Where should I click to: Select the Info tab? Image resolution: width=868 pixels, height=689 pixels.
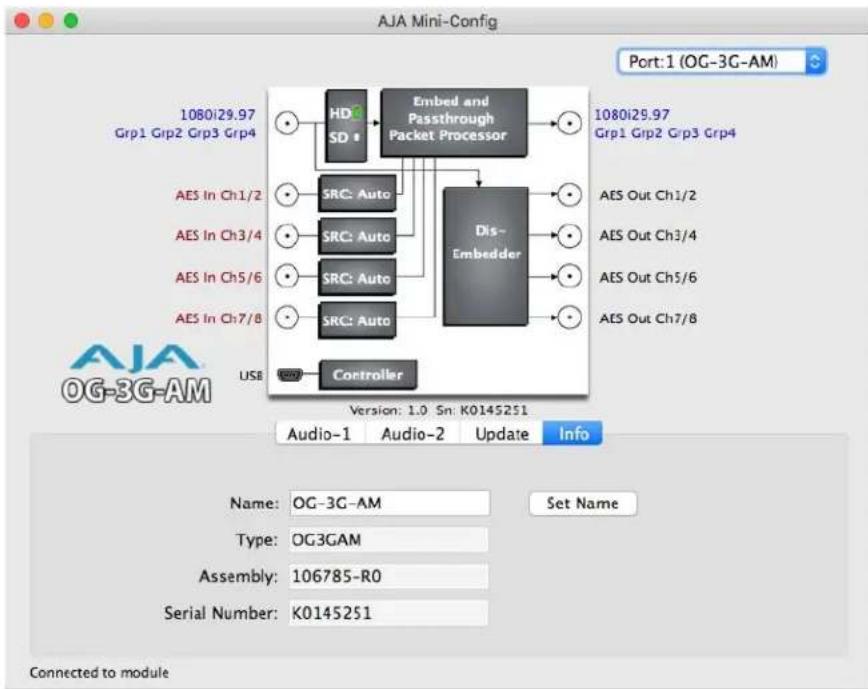click(x=573, y=433)
